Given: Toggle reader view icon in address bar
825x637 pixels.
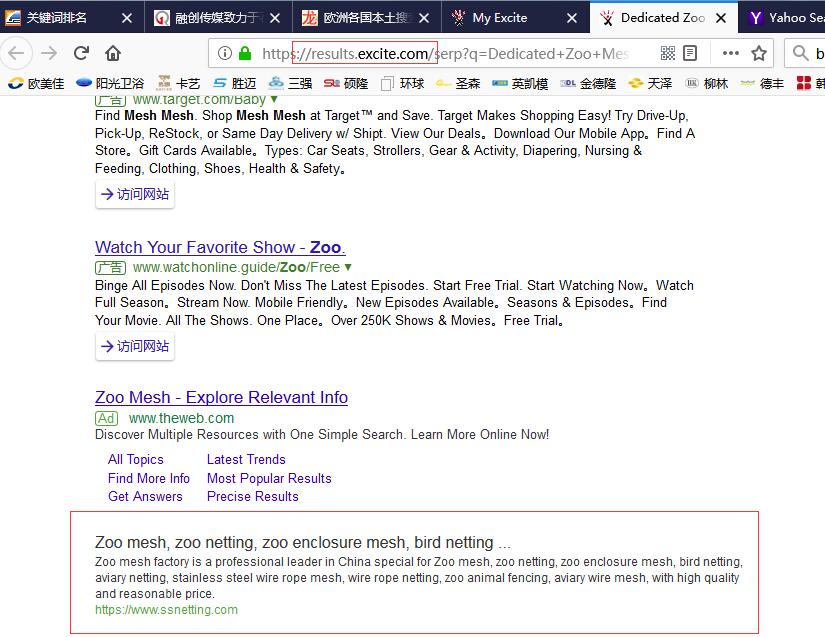Looking at the screenshot, I should pos(691,53).
